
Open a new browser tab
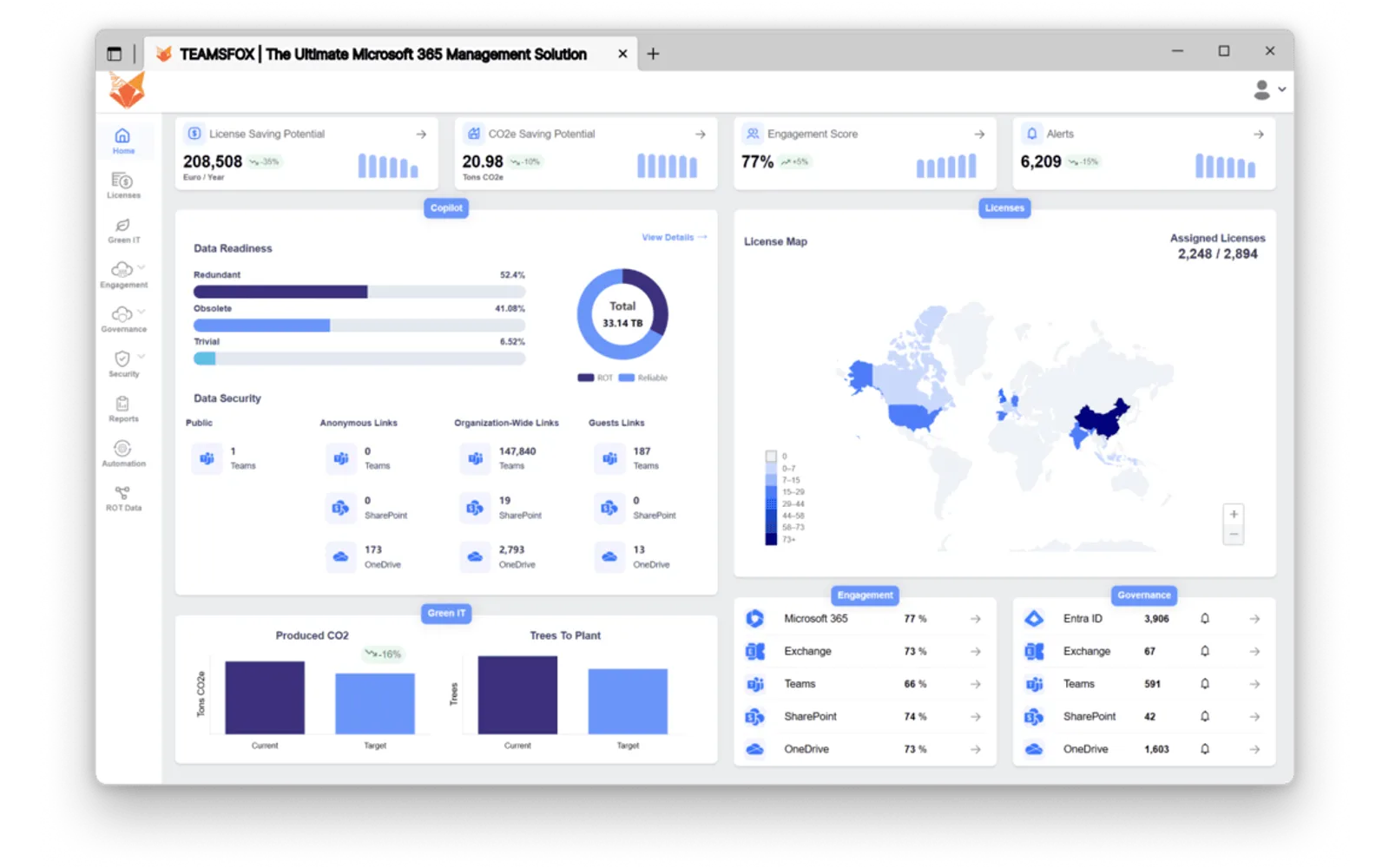pos(653,54)
